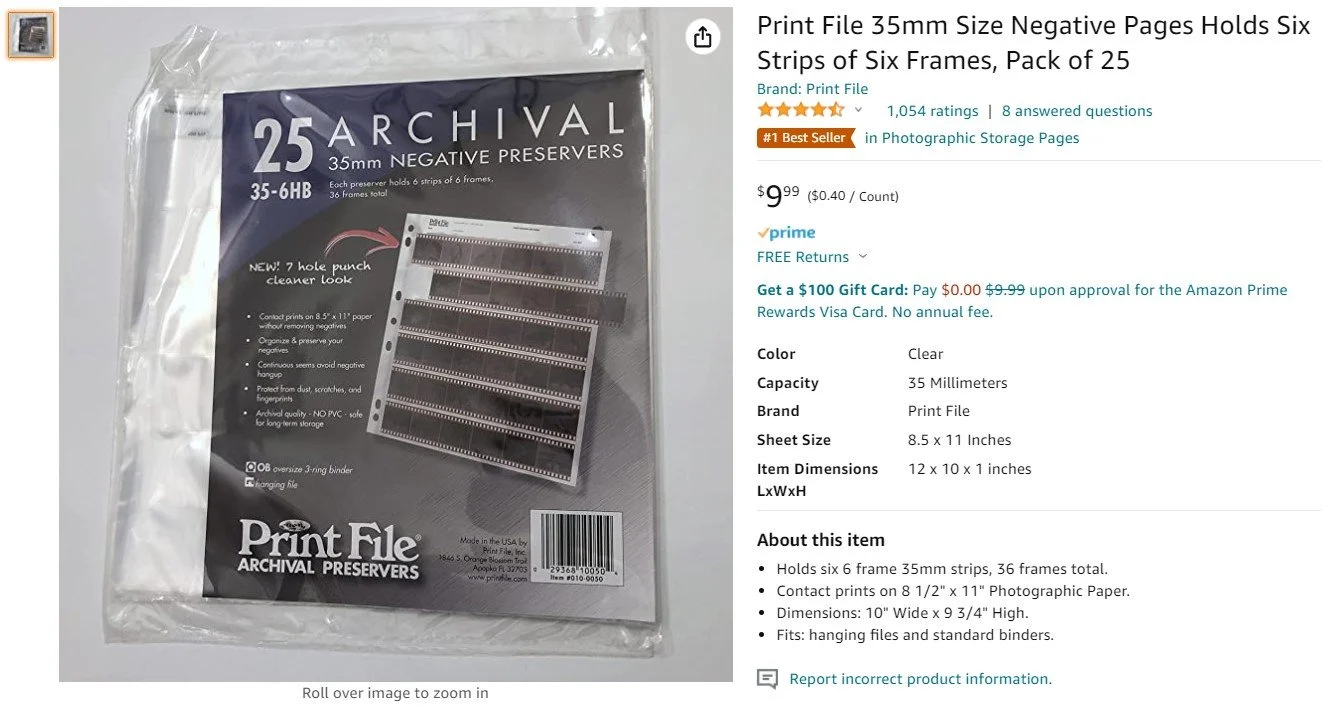The width and height of the screenshot is (1331, 717).
Task: Open the star rating breakdown
Action: coord(801,110)
